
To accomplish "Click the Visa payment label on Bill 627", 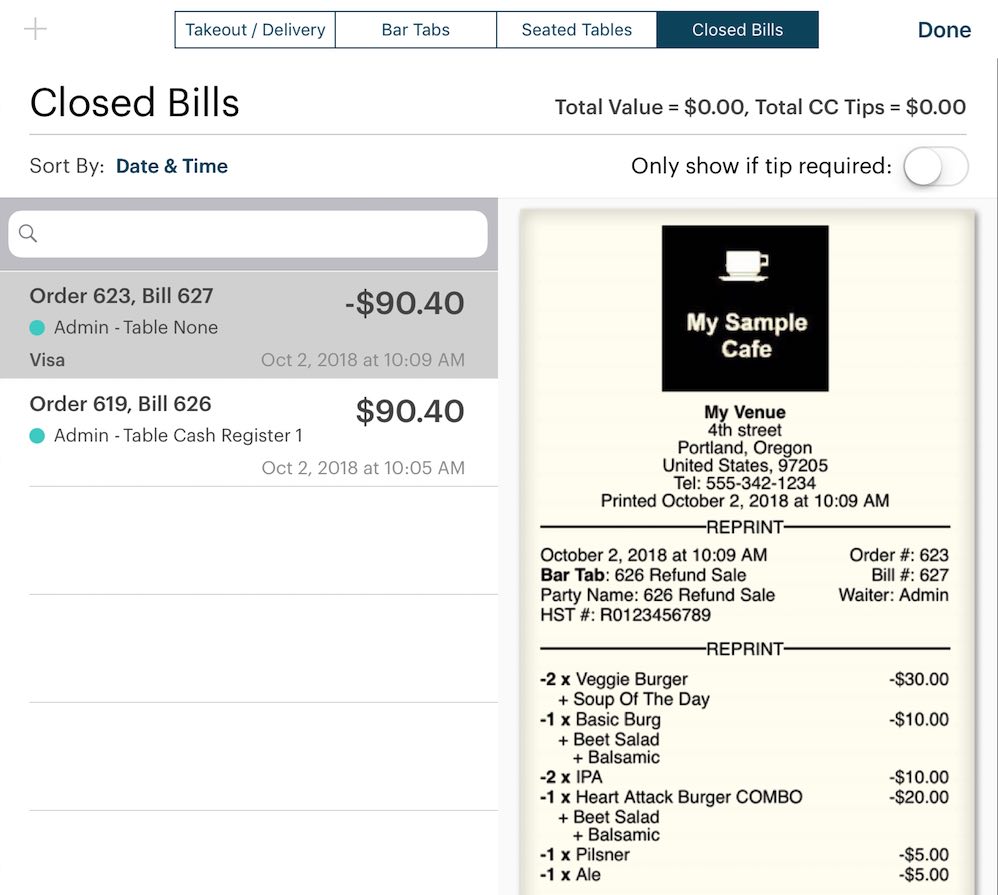I will coord(46,359).
